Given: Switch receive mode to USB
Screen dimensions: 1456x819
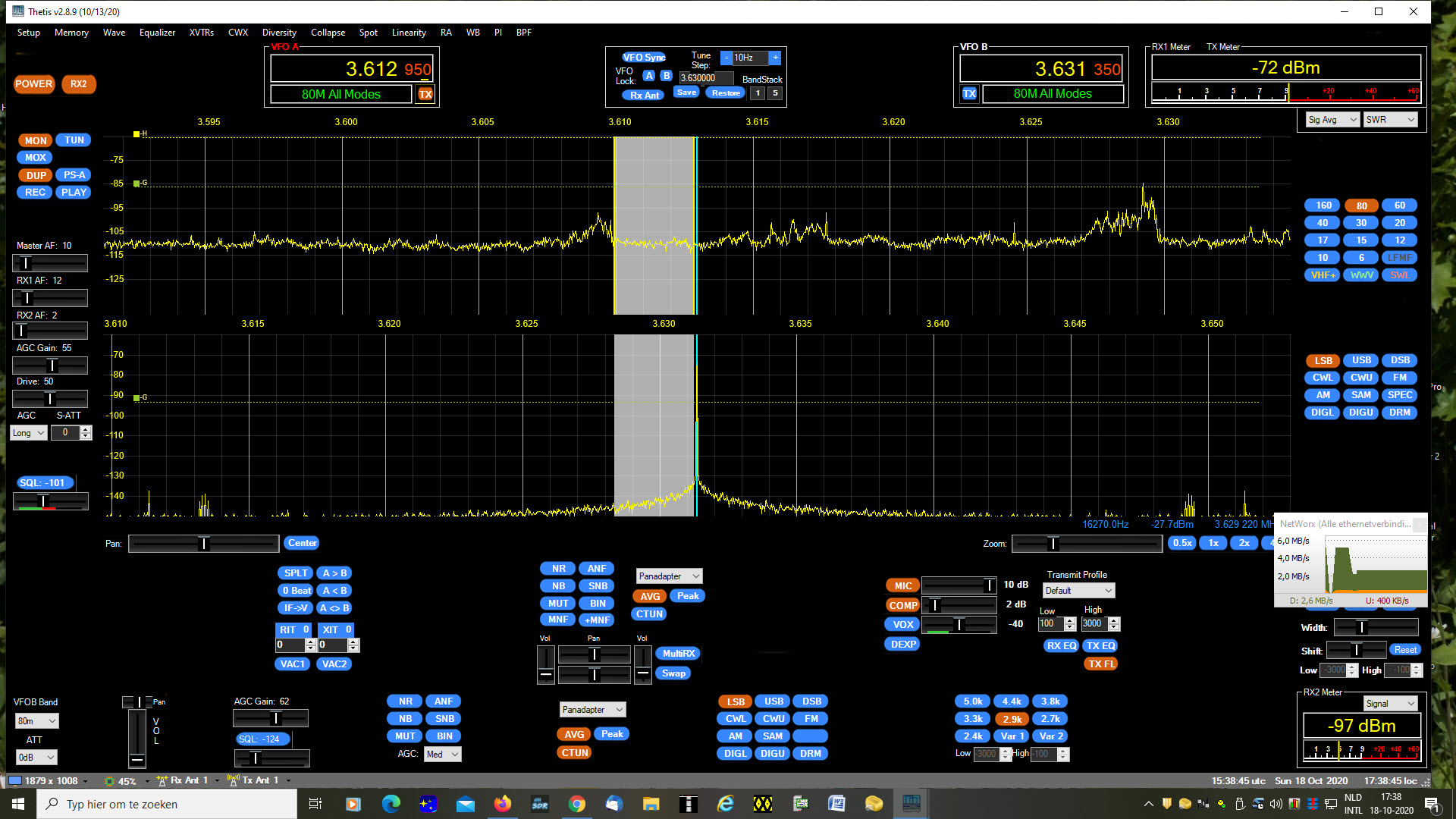Looking at the screenshot, I should (x=1360, y=360).
